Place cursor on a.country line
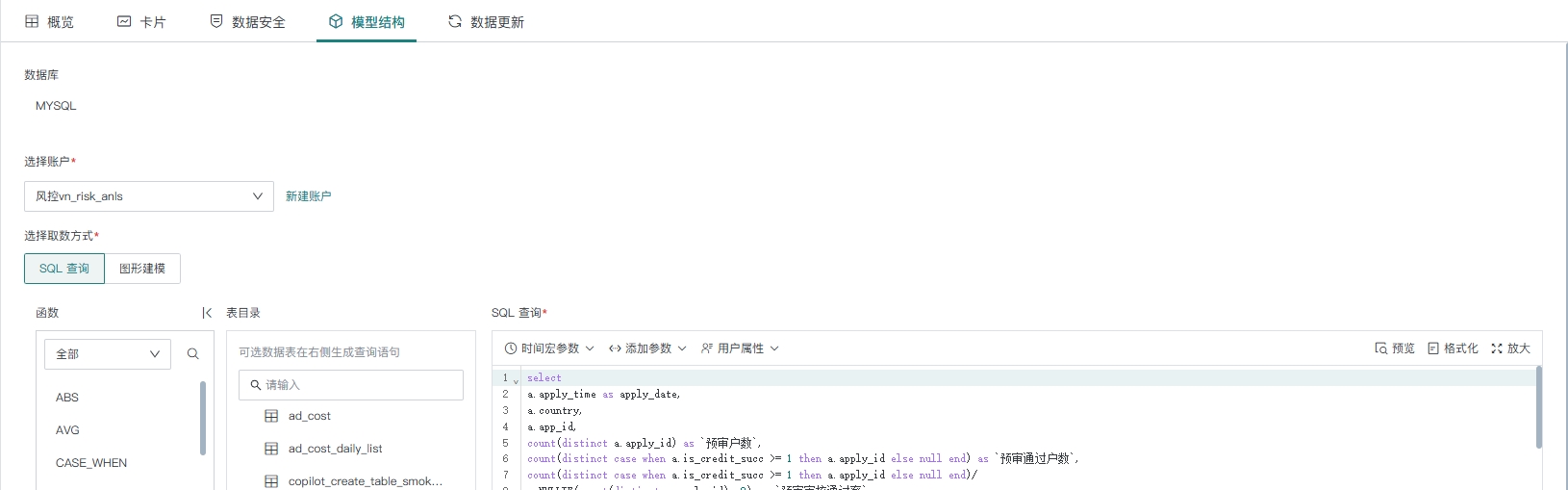Screen dimensions: 1568x490 pyautogui.click(x=555, y=411)
